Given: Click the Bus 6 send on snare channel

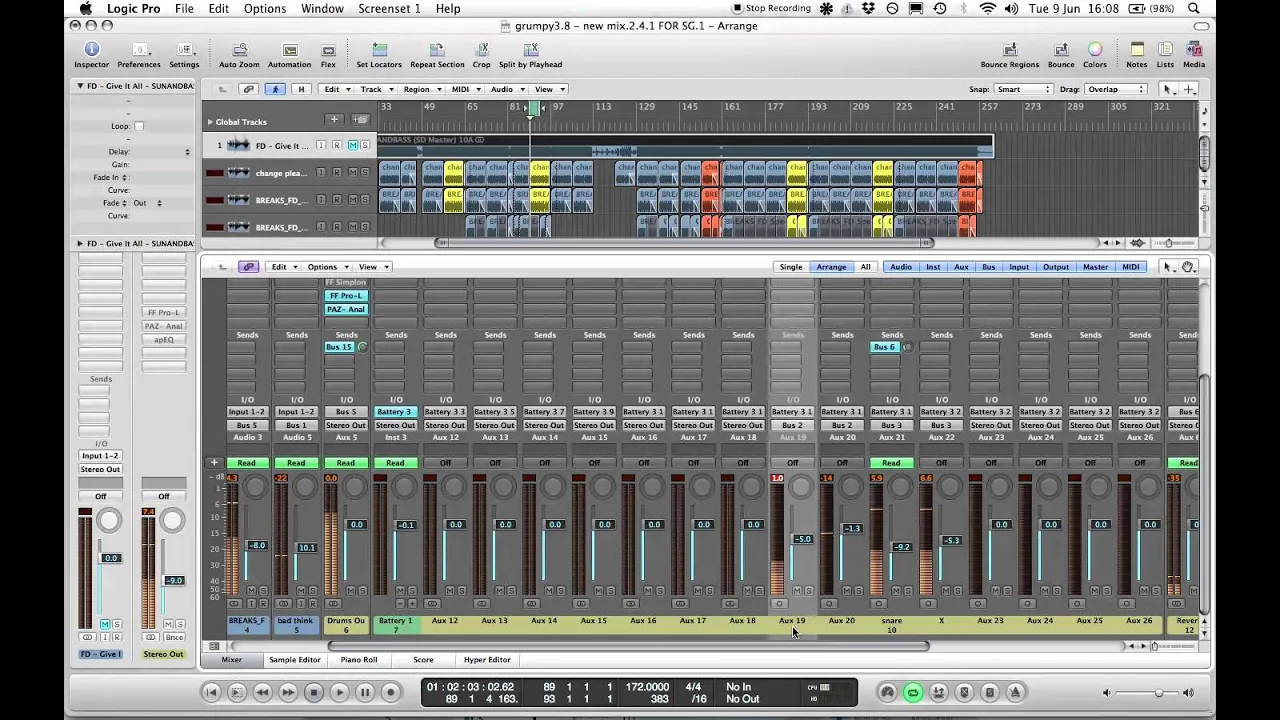Looking at the screenshot, I should click(884, 347).
